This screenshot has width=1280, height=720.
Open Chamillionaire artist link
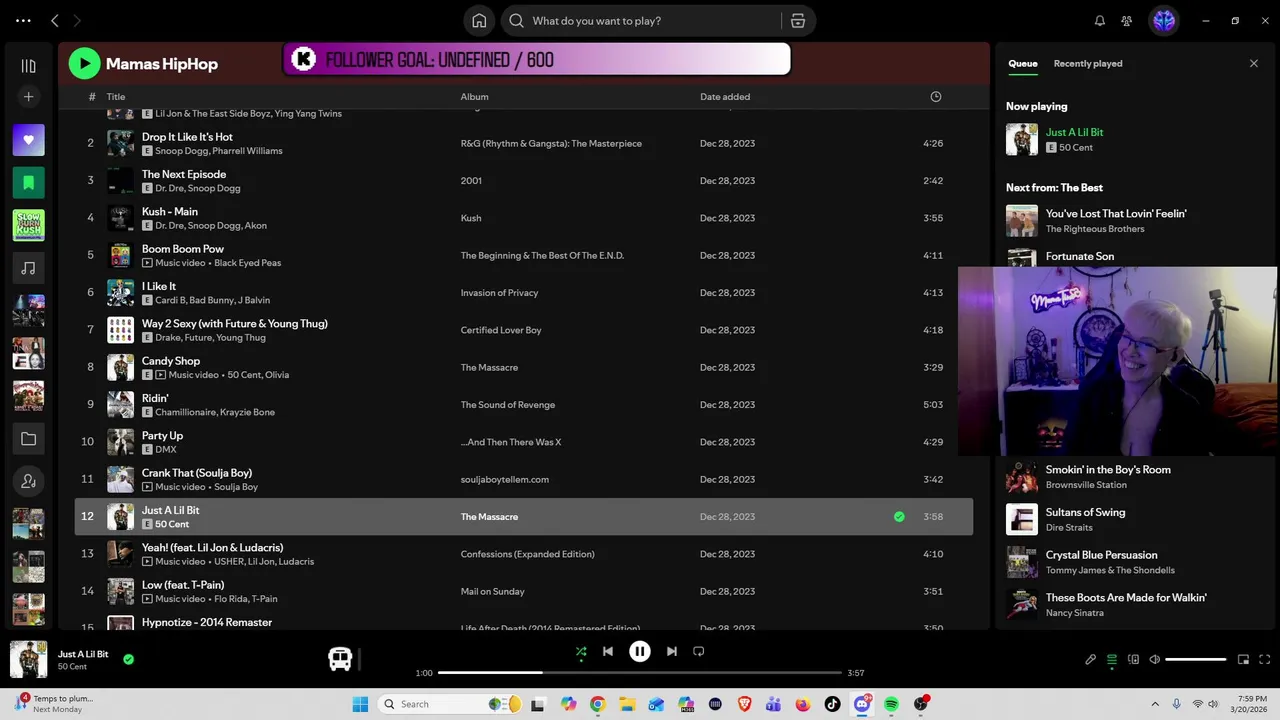pos(185,412)
